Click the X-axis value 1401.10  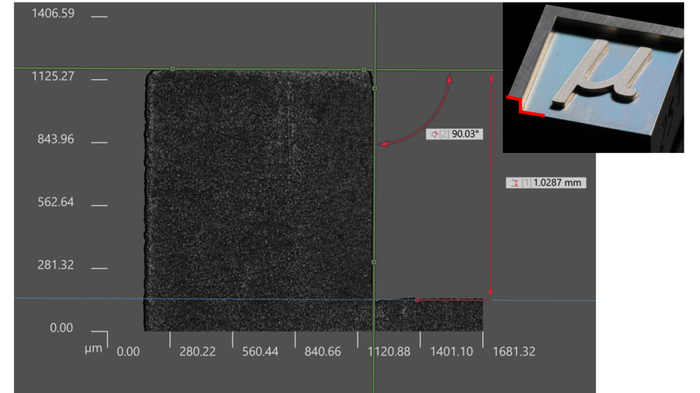tap(451, 351)
